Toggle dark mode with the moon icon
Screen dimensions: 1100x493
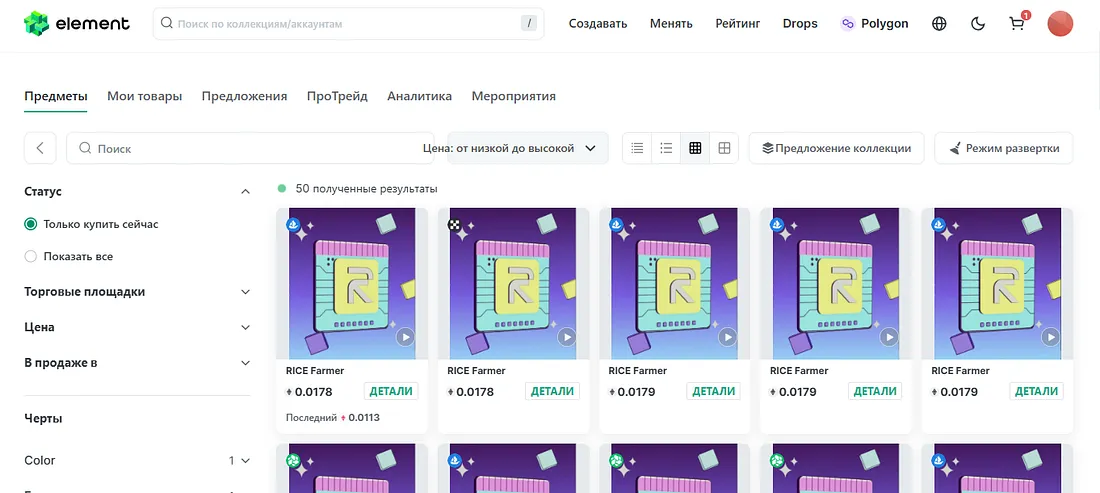978,24
